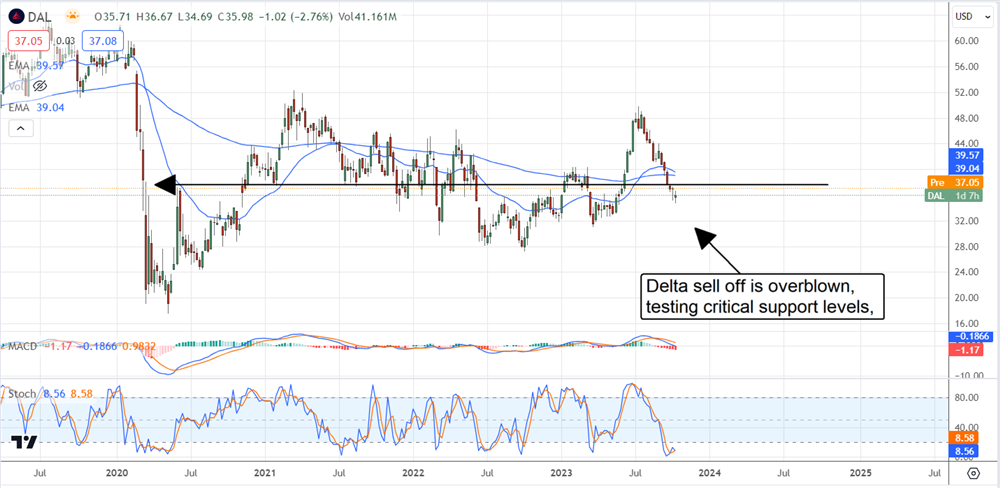Screen dimensions: 1000x488
Task: Click 2024 on the time axis
Action: pyautogui.click(x=709, y=473)
